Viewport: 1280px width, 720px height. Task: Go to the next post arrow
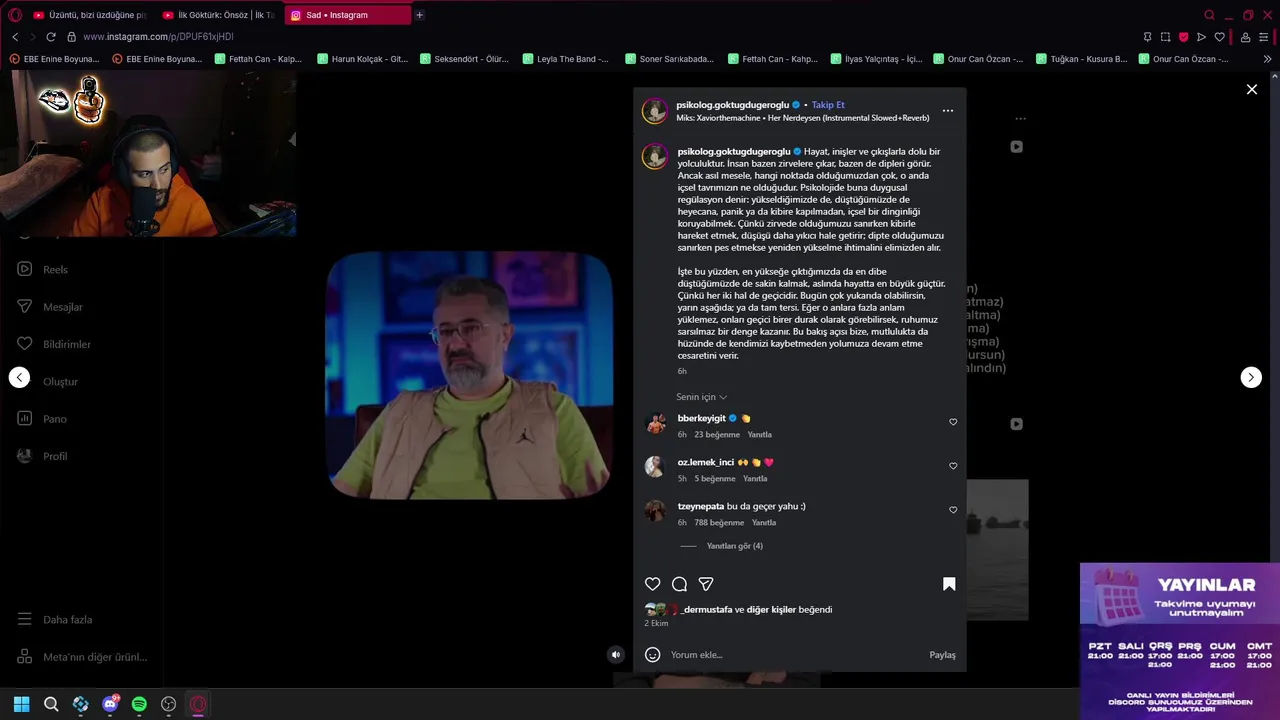pos(1251,377)
